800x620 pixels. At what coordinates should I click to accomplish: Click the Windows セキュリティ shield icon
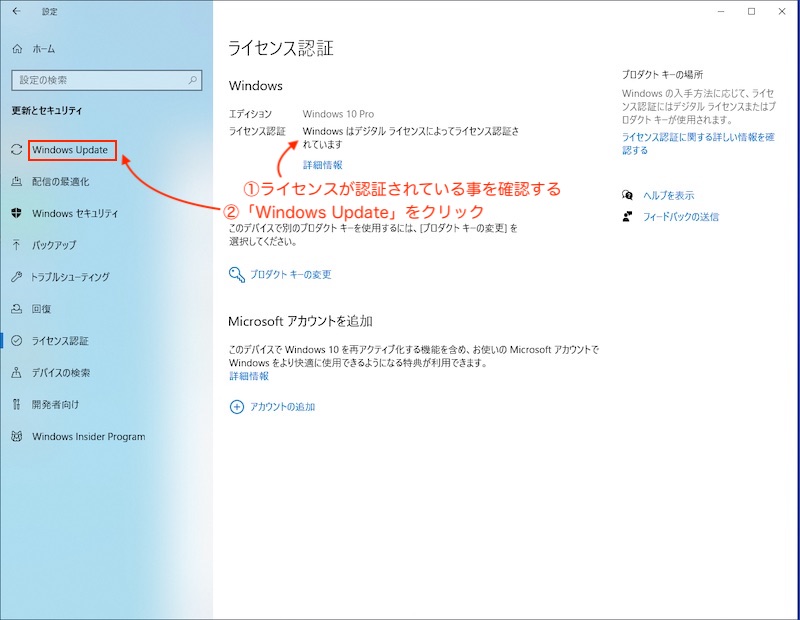pos(16,213)
